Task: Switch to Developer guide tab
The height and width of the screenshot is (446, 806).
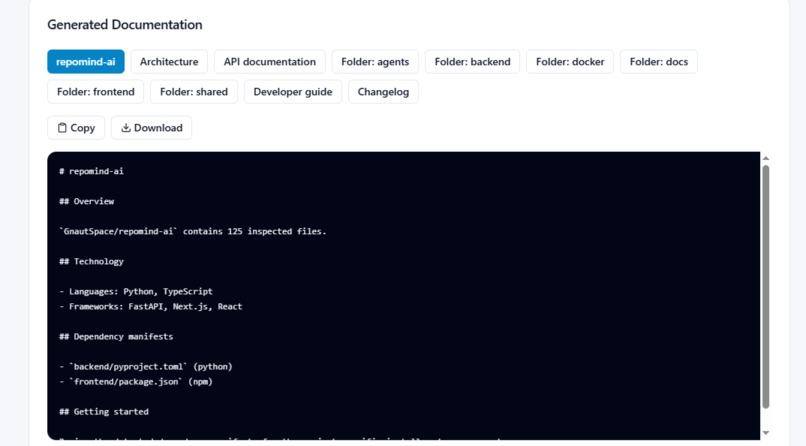Action: pos(292,91)
